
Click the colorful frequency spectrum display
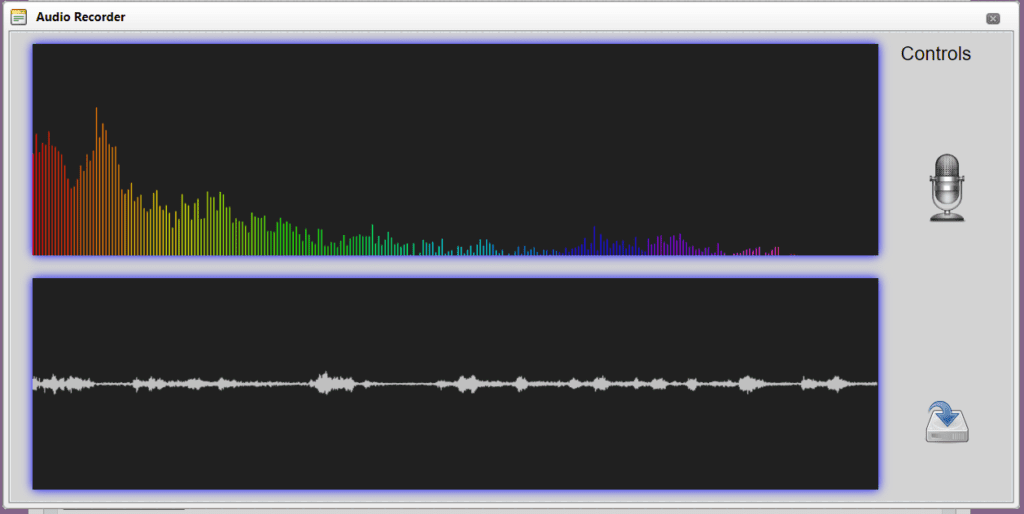pos(455,150)
